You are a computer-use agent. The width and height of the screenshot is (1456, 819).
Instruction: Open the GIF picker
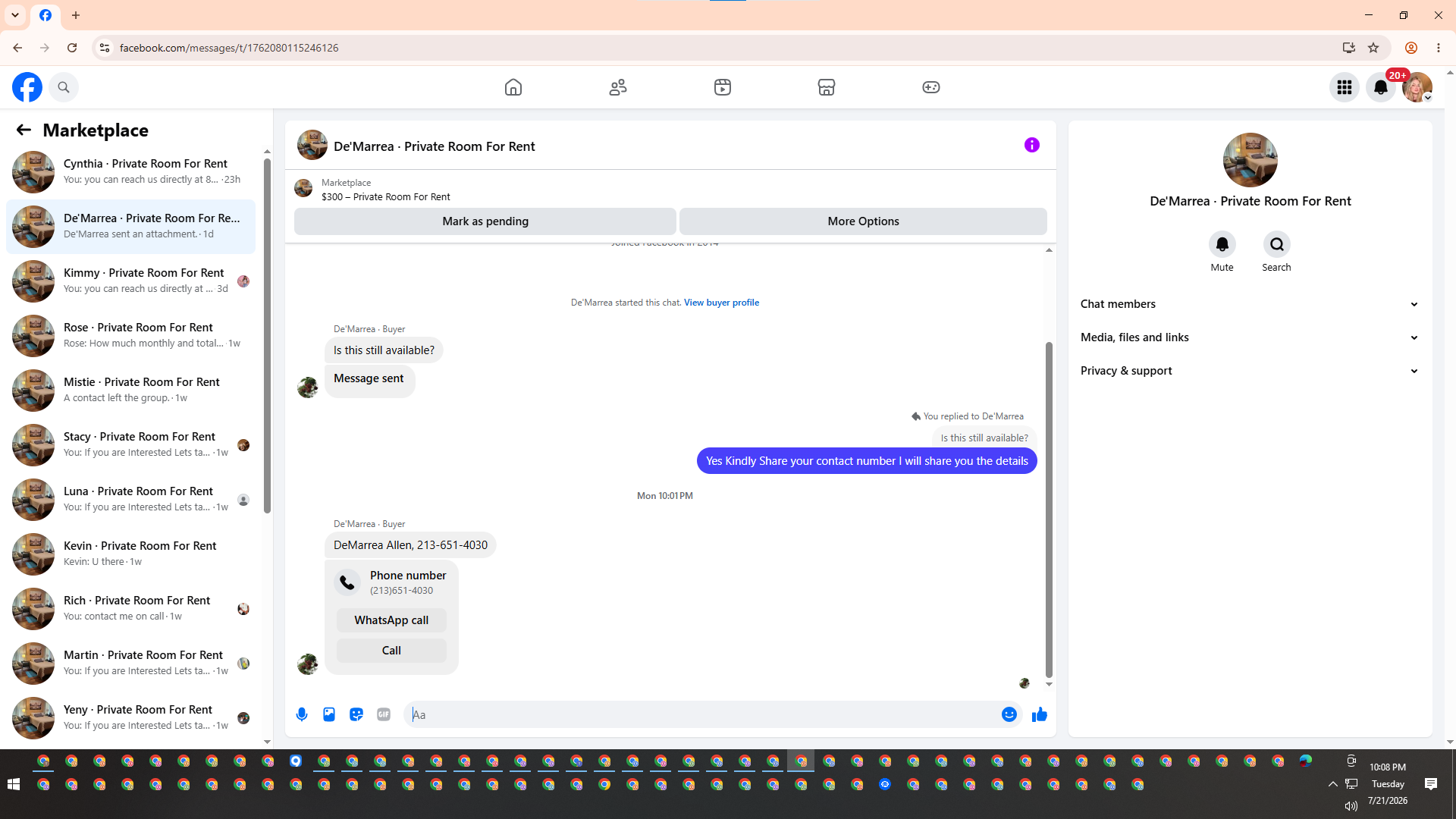tap(384, 714)
